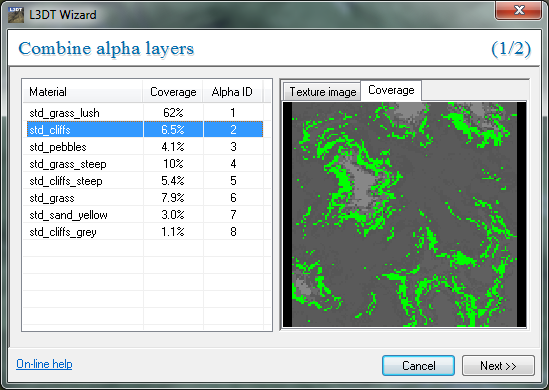
Task: Select the std_cliffs_steep material row
Action: [x=145, y=181]
